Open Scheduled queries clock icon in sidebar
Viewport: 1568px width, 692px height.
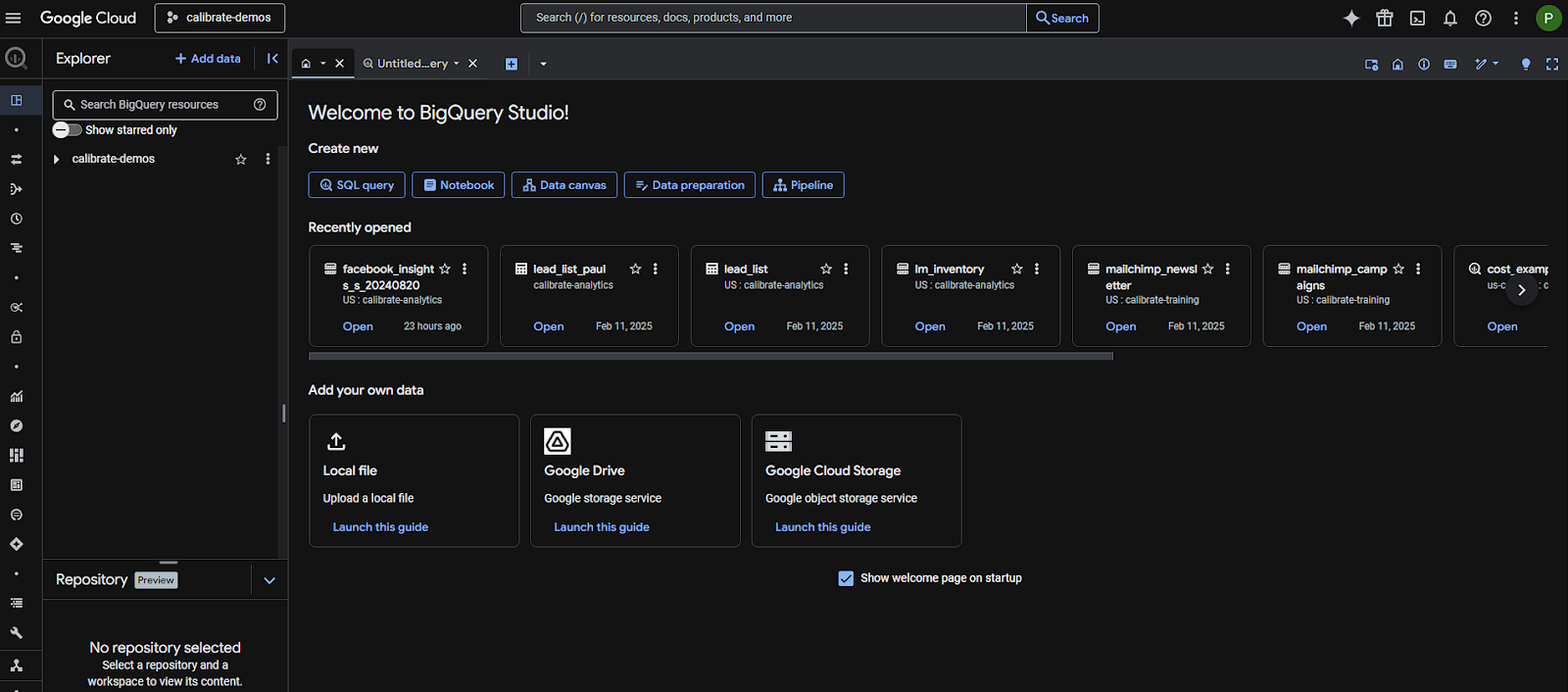click(16, 219)
